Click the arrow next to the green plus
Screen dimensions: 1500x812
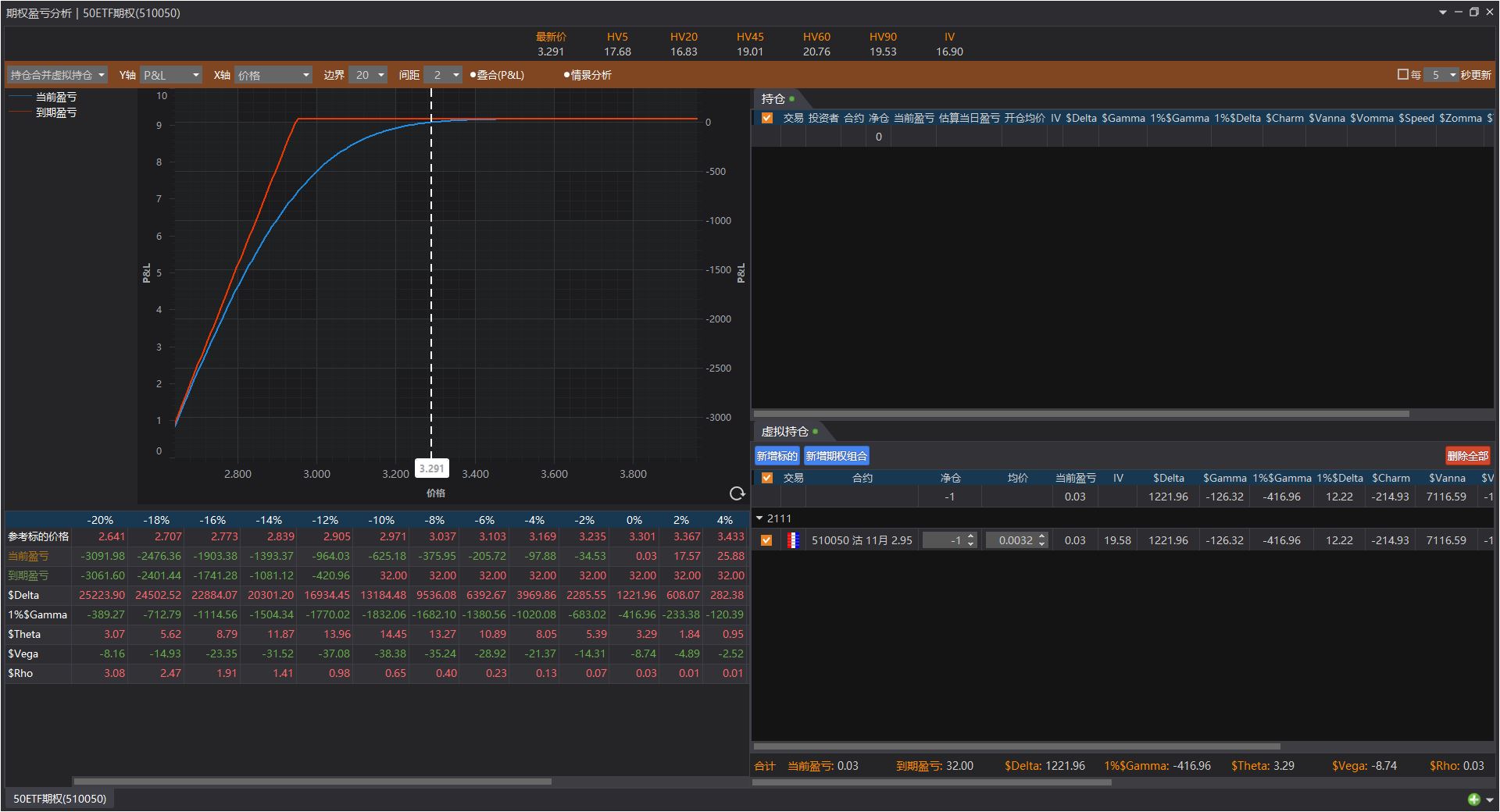pos(1489,800)
